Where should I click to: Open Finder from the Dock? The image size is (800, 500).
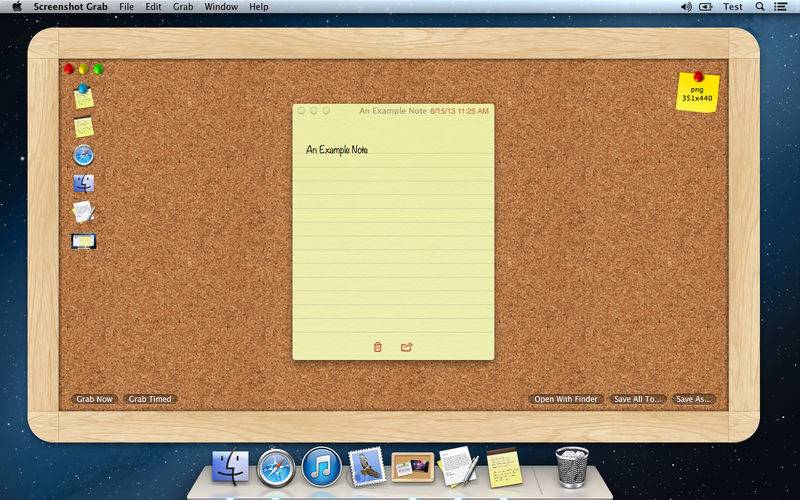pos(231,467)
